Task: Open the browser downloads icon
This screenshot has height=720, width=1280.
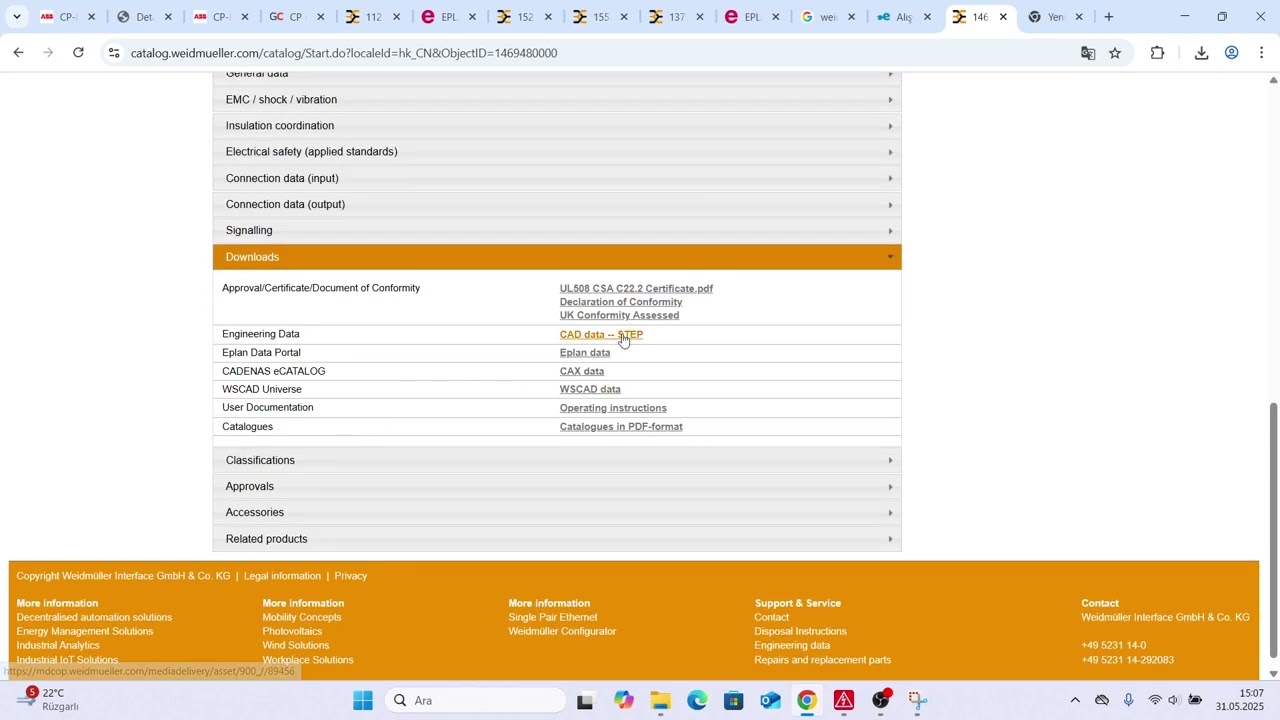Action: click(1201, 53)
